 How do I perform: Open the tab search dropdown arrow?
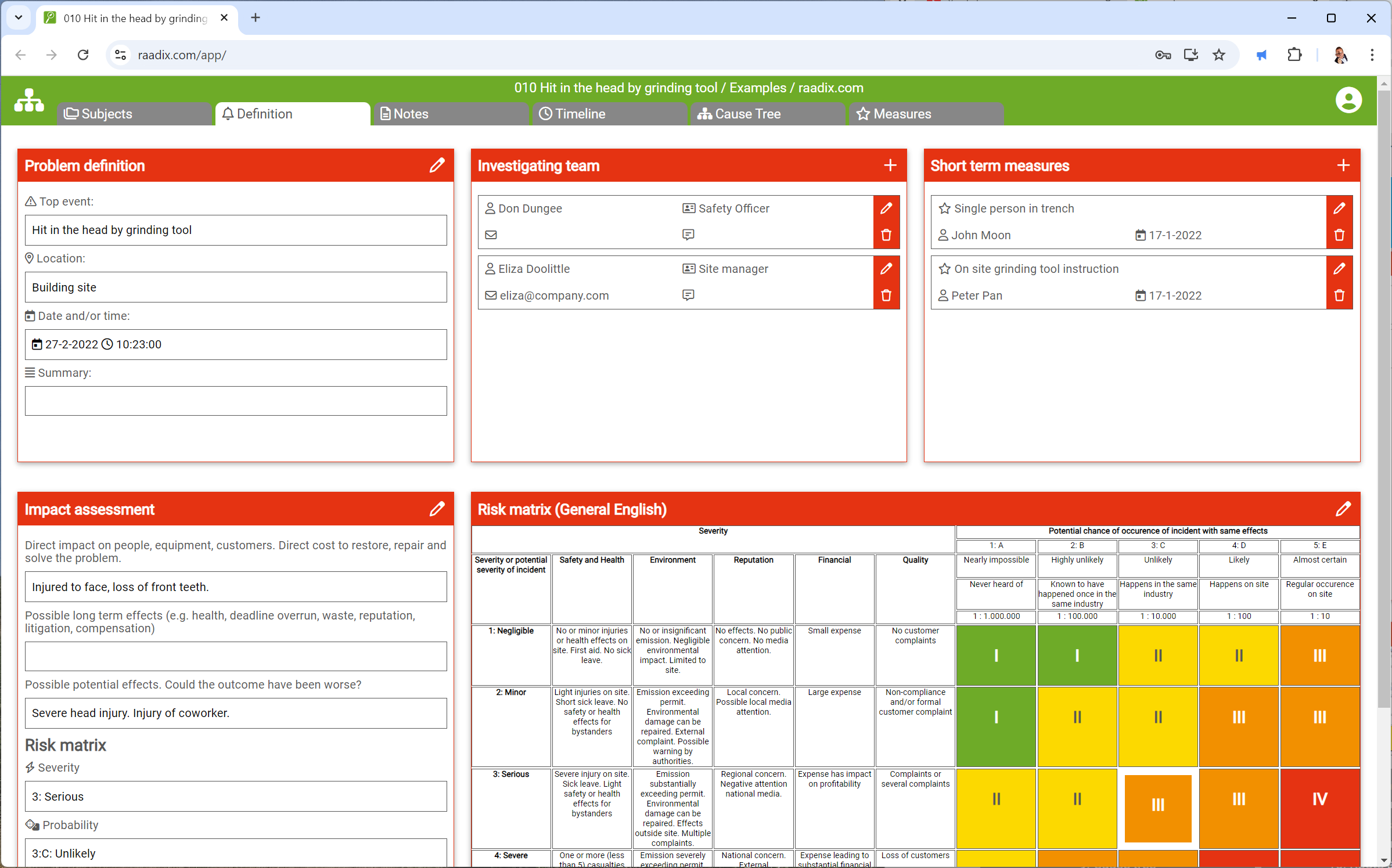(x=19, y=18)
